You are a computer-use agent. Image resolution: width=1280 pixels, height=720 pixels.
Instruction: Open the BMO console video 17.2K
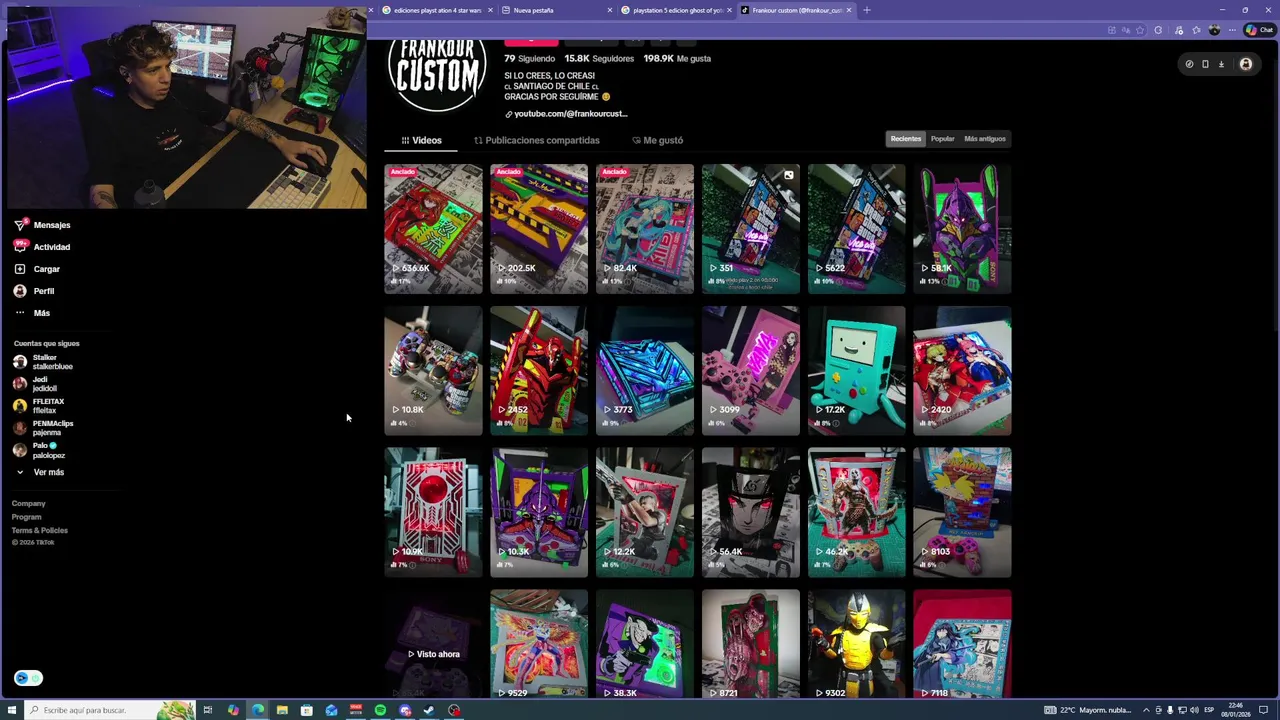857,371
